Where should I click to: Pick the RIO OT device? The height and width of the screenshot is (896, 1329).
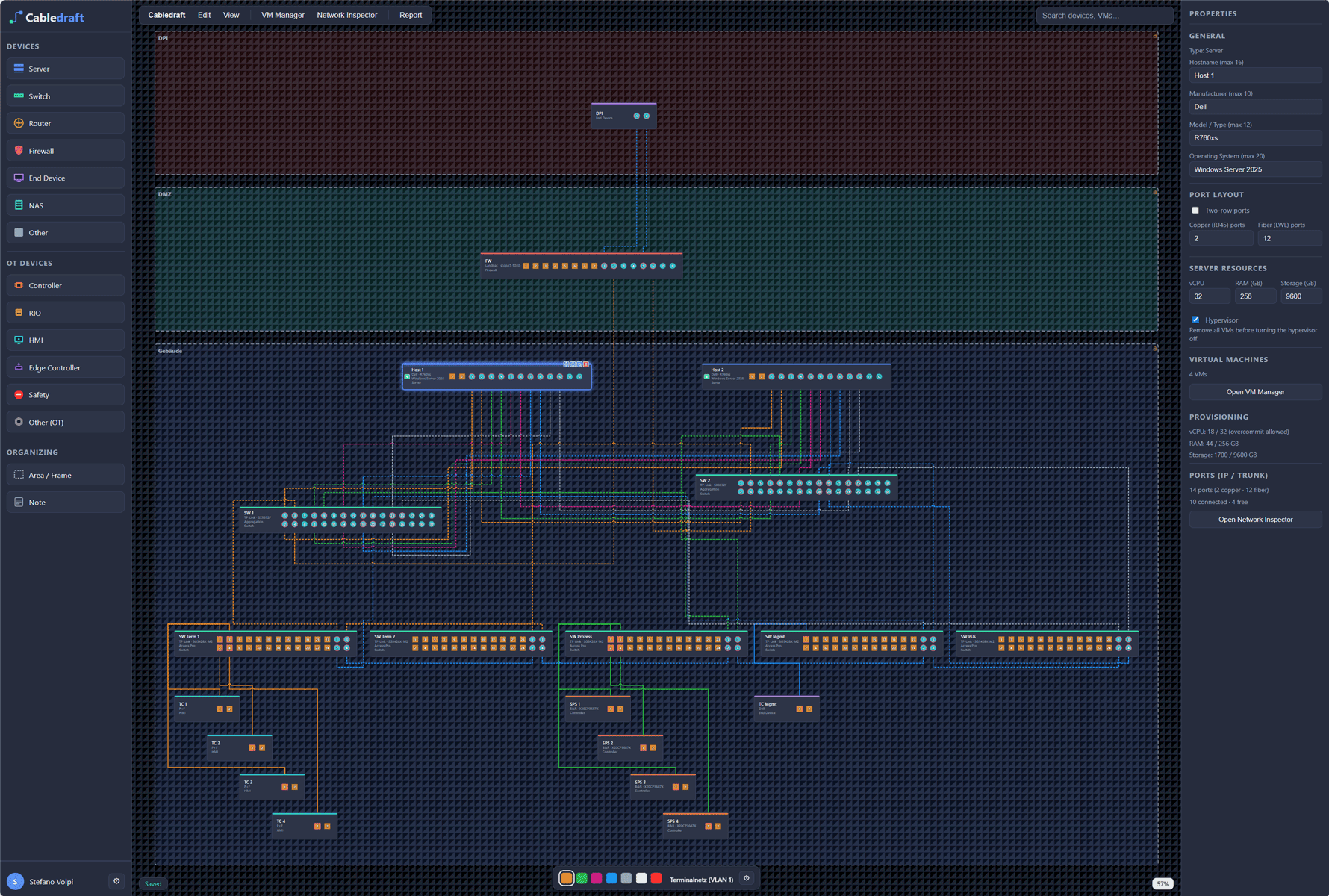click(x=66, y=313)
